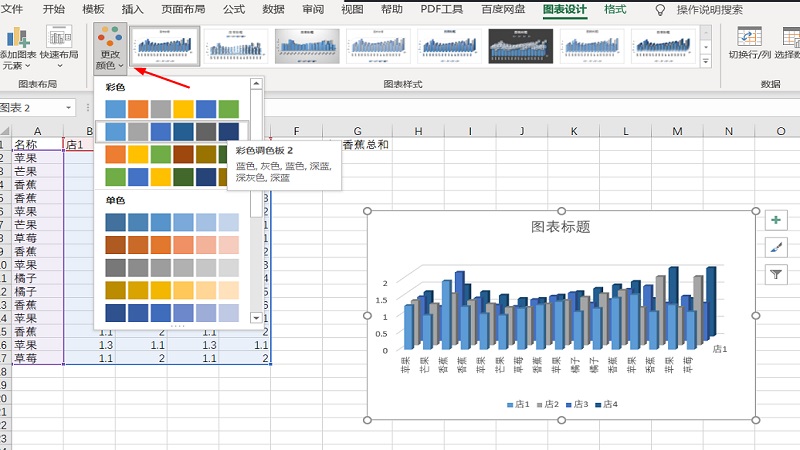Image resolution: width=800 pixels, height=450 pixels.
Task: Open the 更改颜色 color dropdown
Action: [x=110, y=50]
